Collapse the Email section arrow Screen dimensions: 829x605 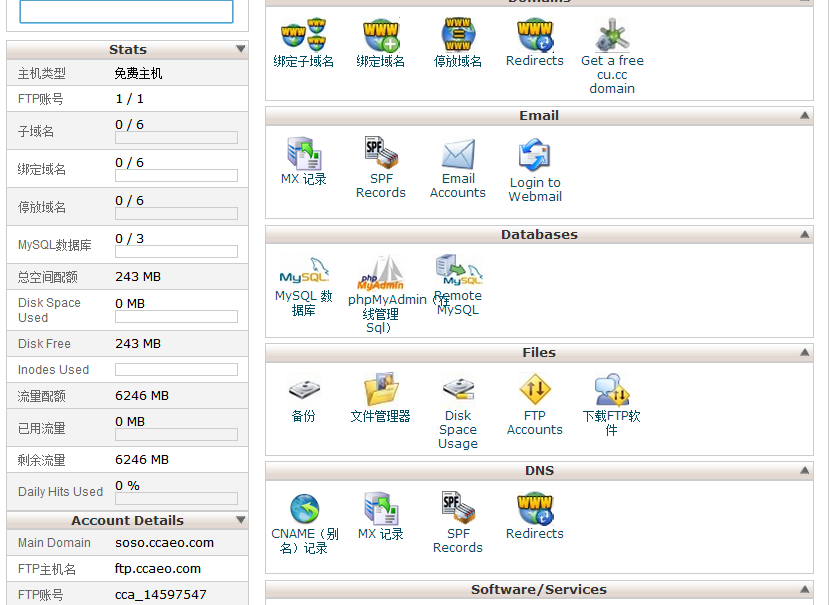[805, 115]
